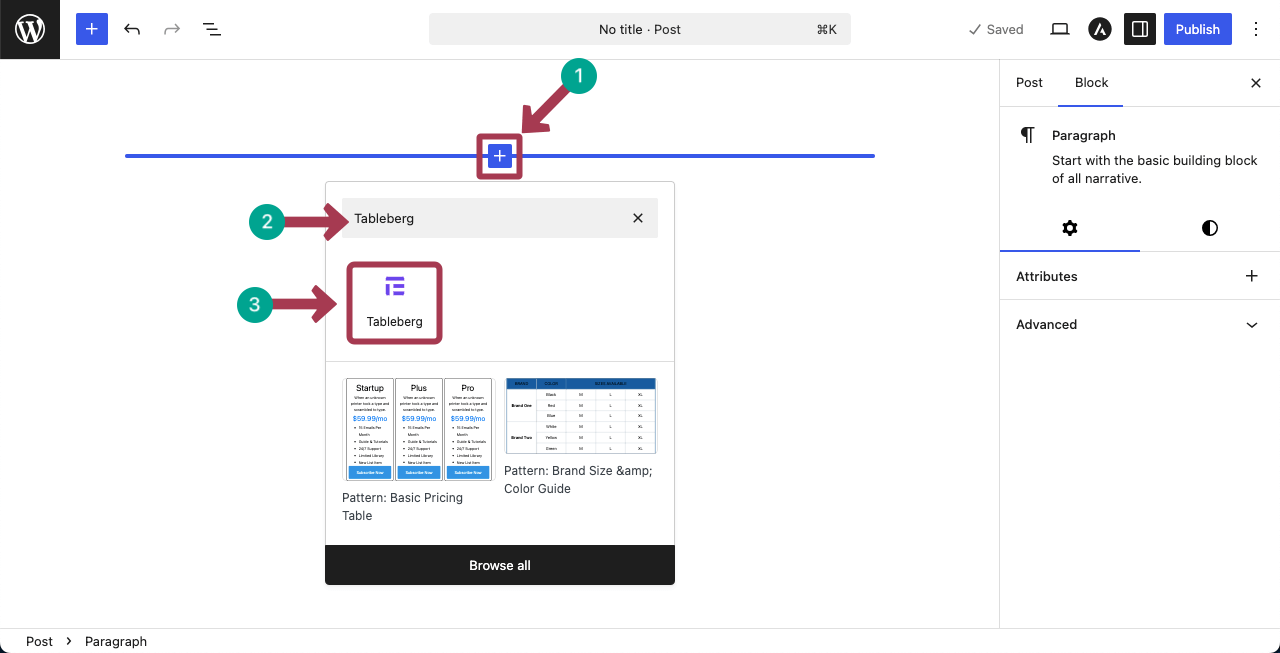Click the Paragraph block description text
This screenshot has height=653, width=1280.
pos(1155,169)
